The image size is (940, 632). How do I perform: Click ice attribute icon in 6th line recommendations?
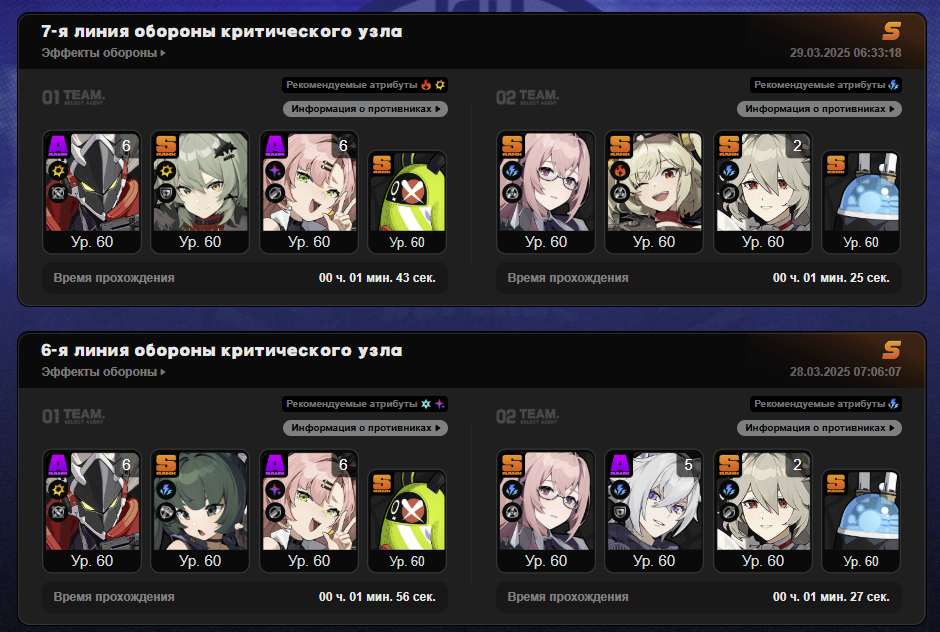click(426, 404)
